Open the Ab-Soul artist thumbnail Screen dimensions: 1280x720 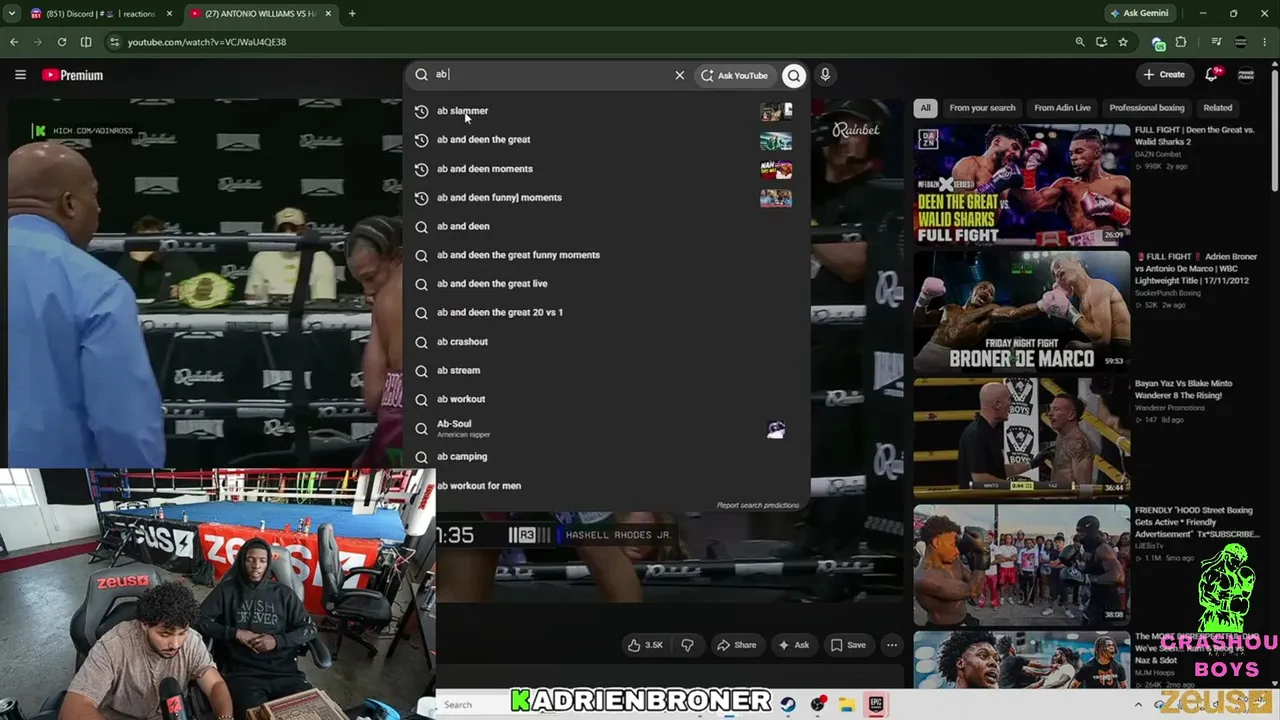pyautogui.click(x=776, y=429)
